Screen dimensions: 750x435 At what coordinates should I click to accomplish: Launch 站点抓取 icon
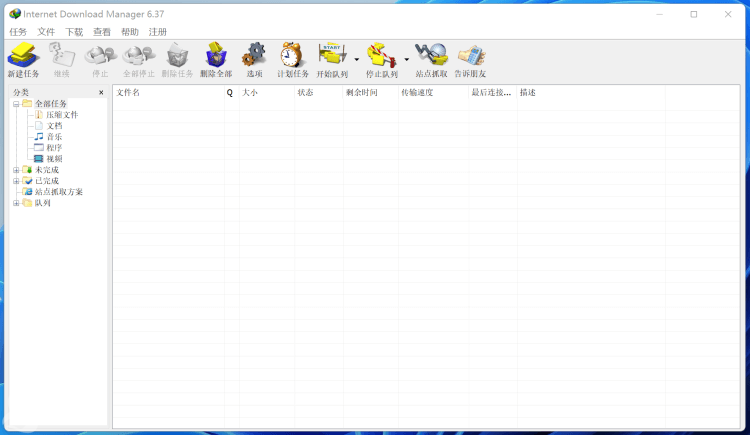431,59
